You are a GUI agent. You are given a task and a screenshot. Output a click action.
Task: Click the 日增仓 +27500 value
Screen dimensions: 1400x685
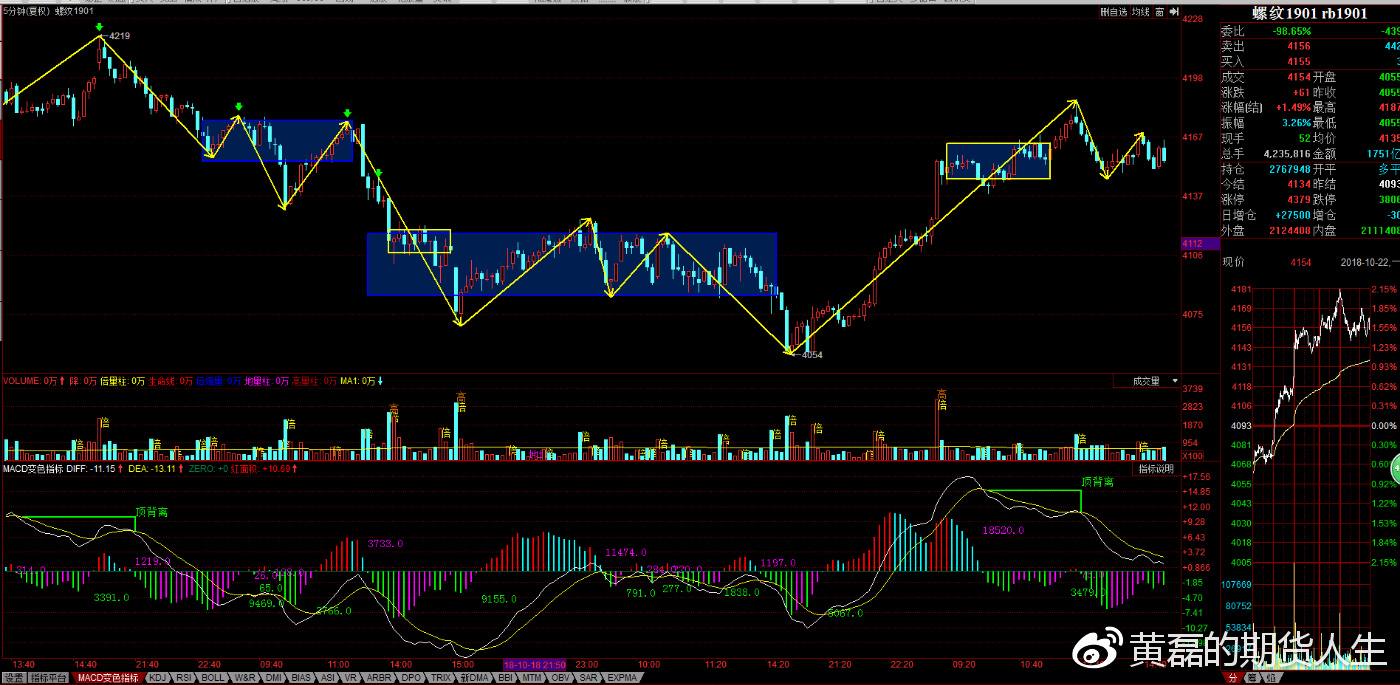(x=1293, y=215)
